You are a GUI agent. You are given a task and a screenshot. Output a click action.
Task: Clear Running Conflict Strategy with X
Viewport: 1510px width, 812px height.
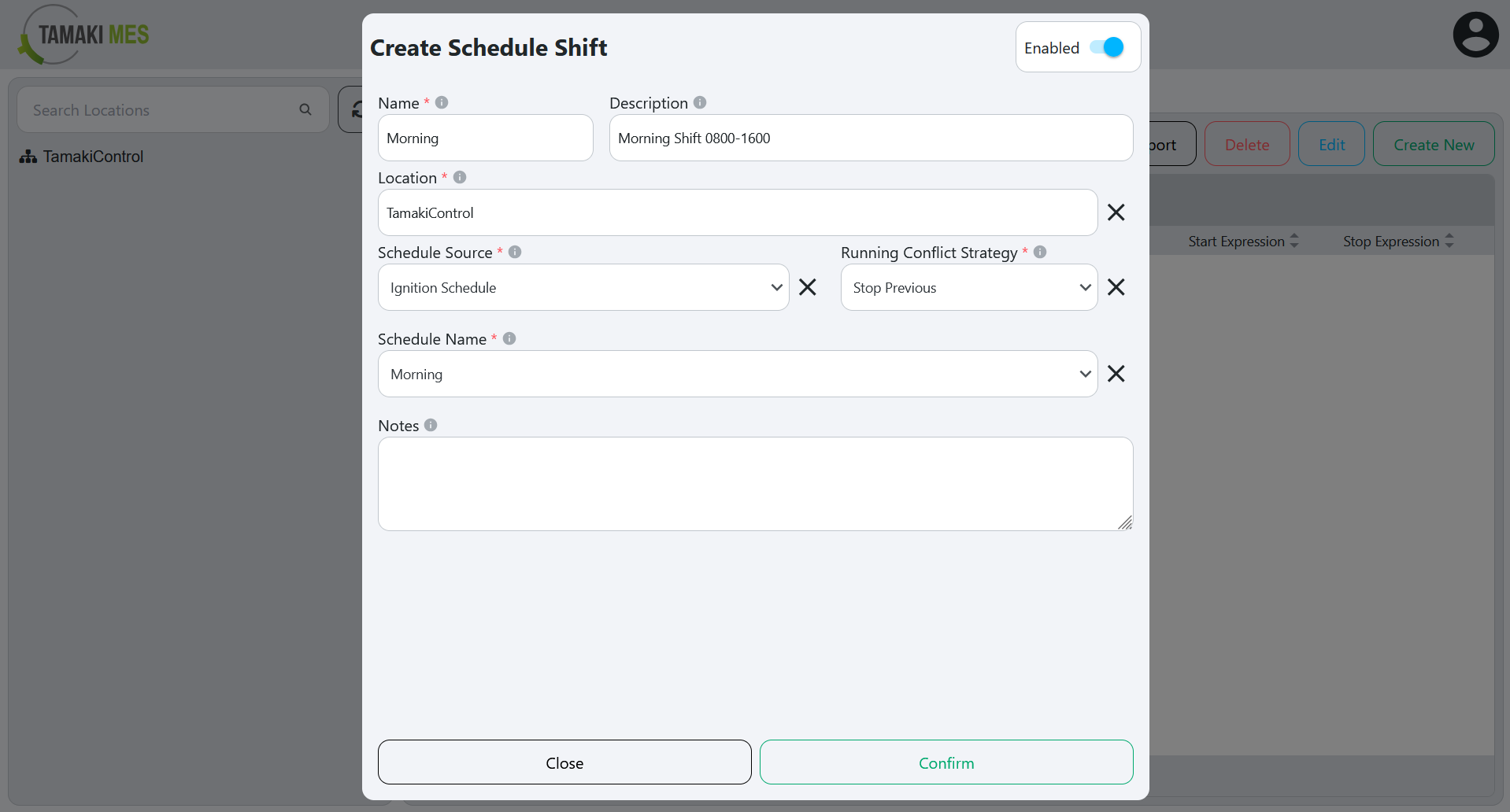(1116, 287)
